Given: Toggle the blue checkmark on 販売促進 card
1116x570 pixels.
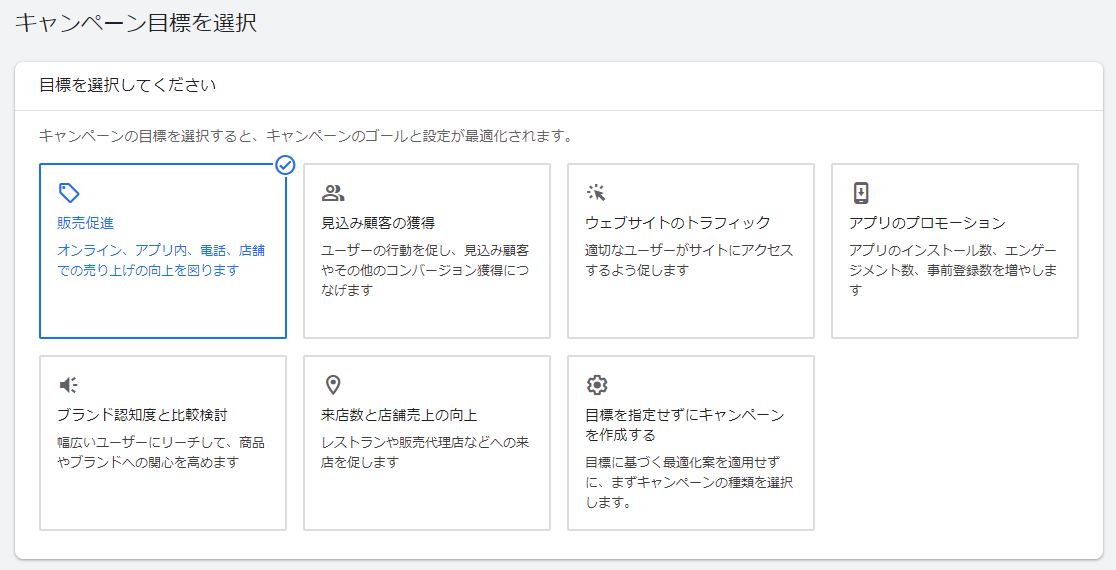Looking at the screenshot, I should [285, 165].
